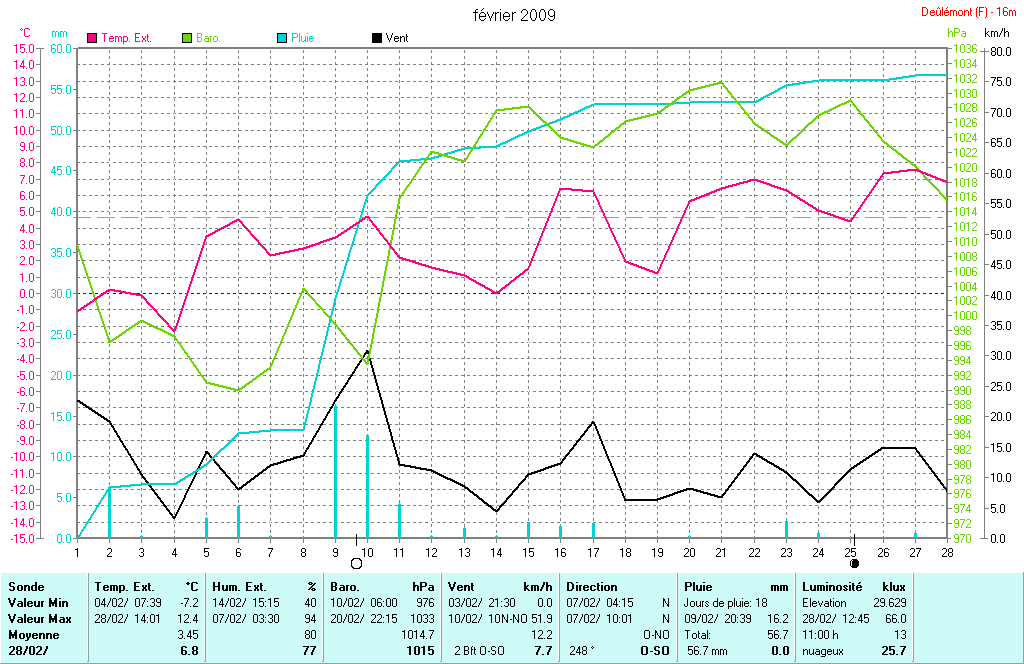Click the cyan Pluie legend square

click(x=282, y=38)
